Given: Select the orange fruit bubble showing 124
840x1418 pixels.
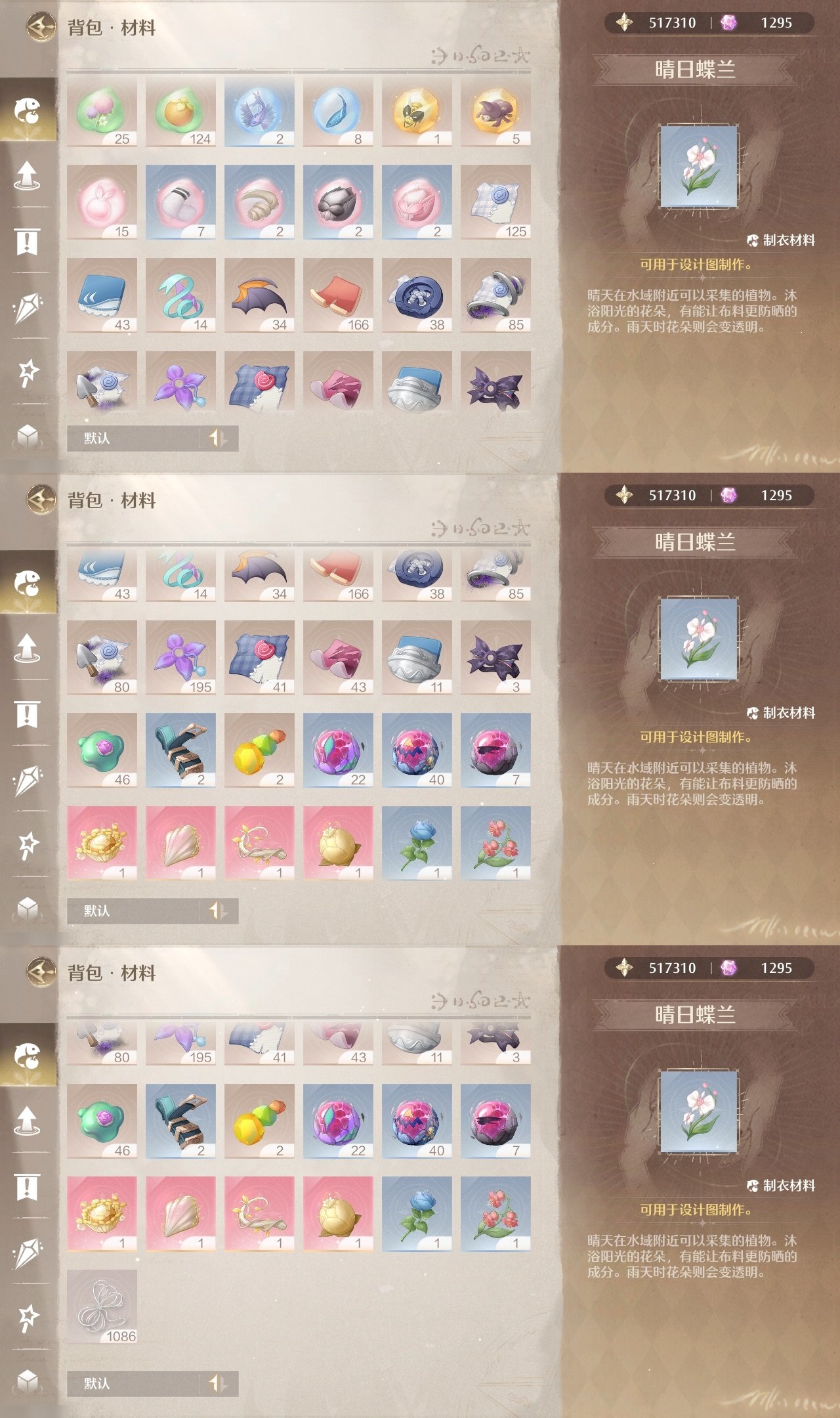Looking at the screenshot, I should [180, 110].
